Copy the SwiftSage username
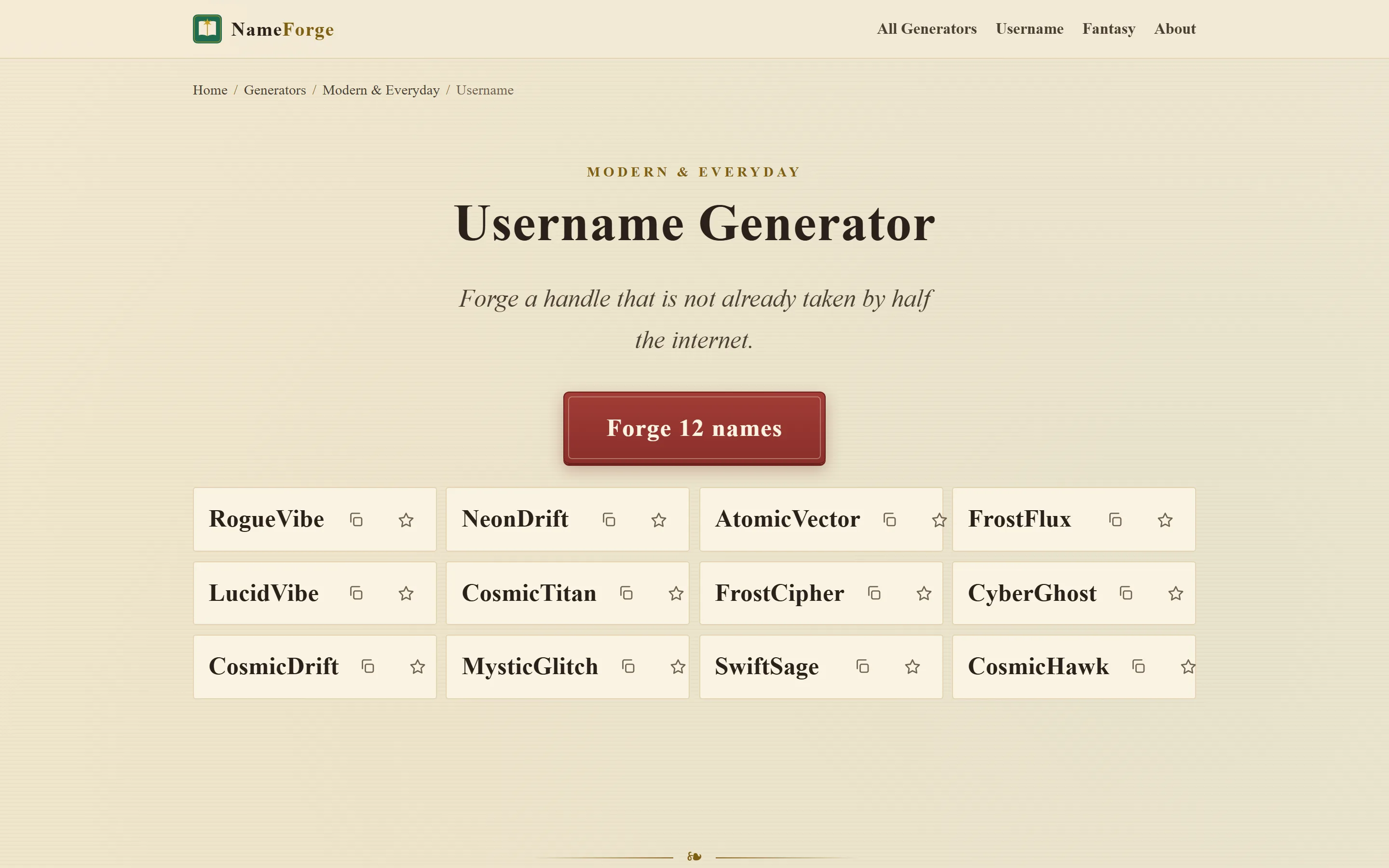This screenshot has height=868, width=1389. point(863,666)
